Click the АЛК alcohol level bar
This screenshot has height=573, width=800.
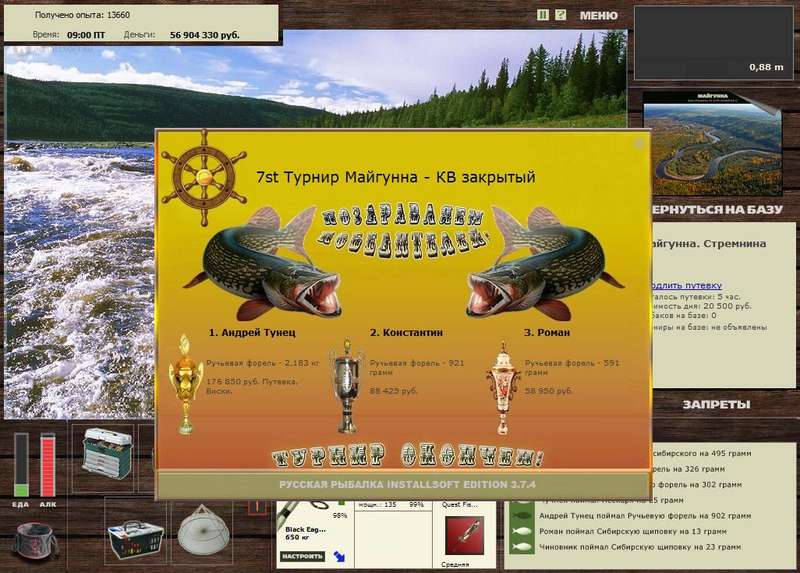[48, 465]
